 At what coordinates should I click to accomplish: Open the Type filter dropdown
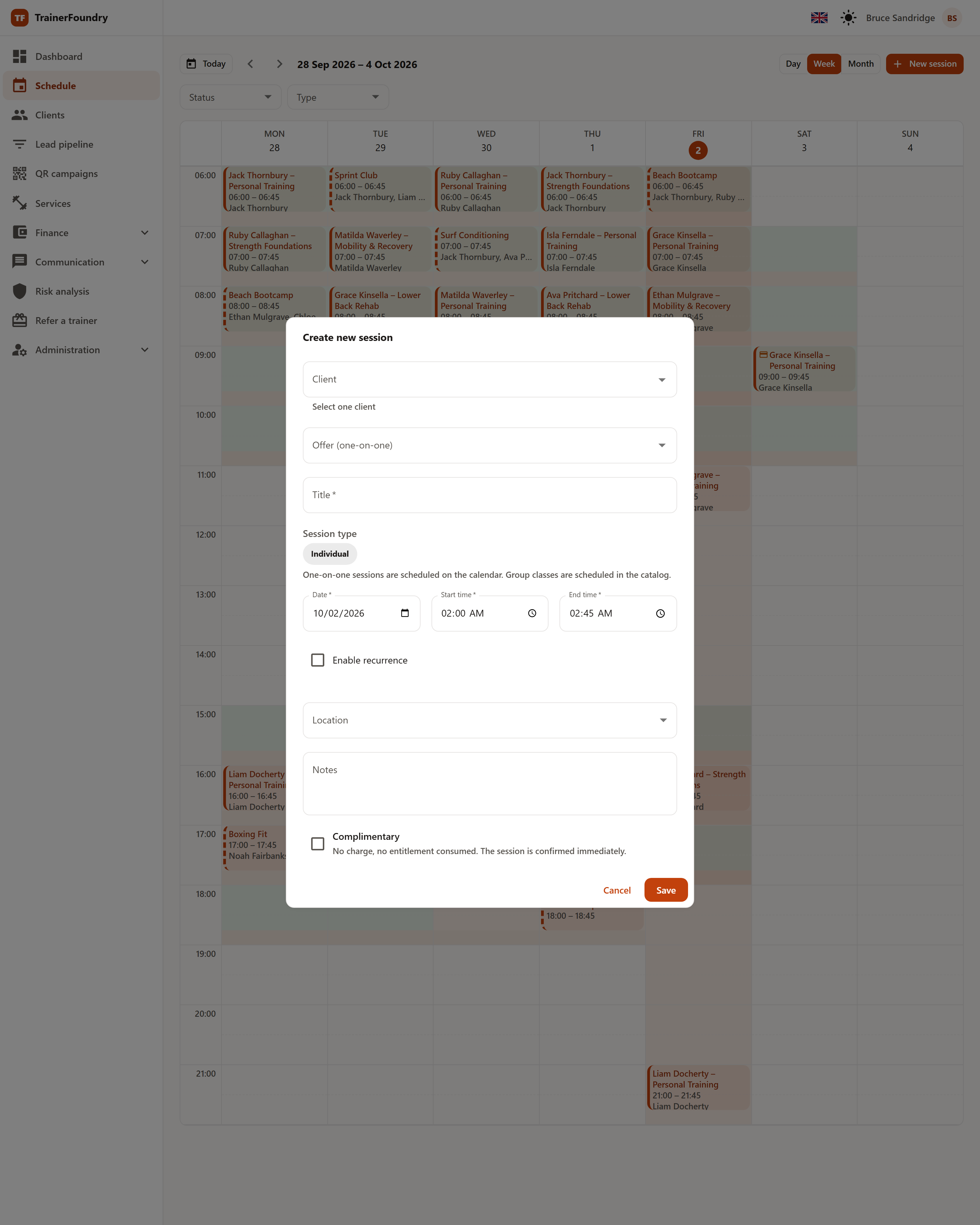[x=338, y=97]
